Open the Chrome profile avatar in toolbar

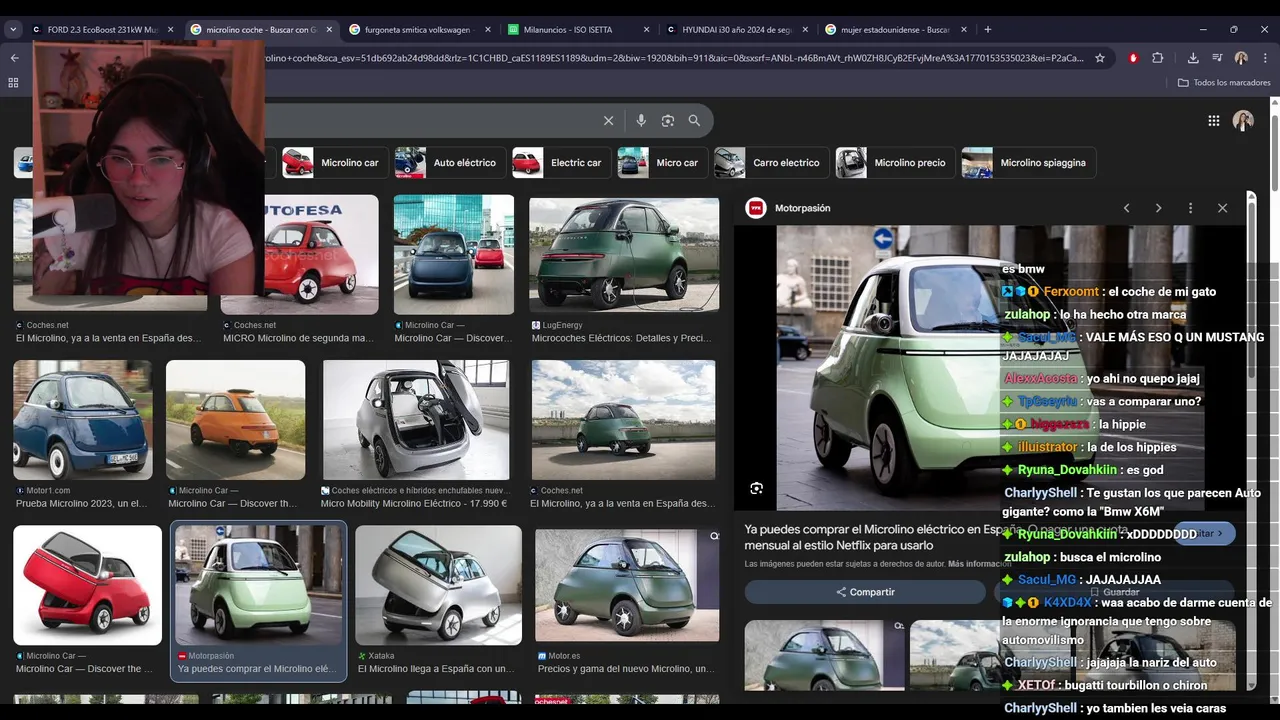[x=1241, y=58]
